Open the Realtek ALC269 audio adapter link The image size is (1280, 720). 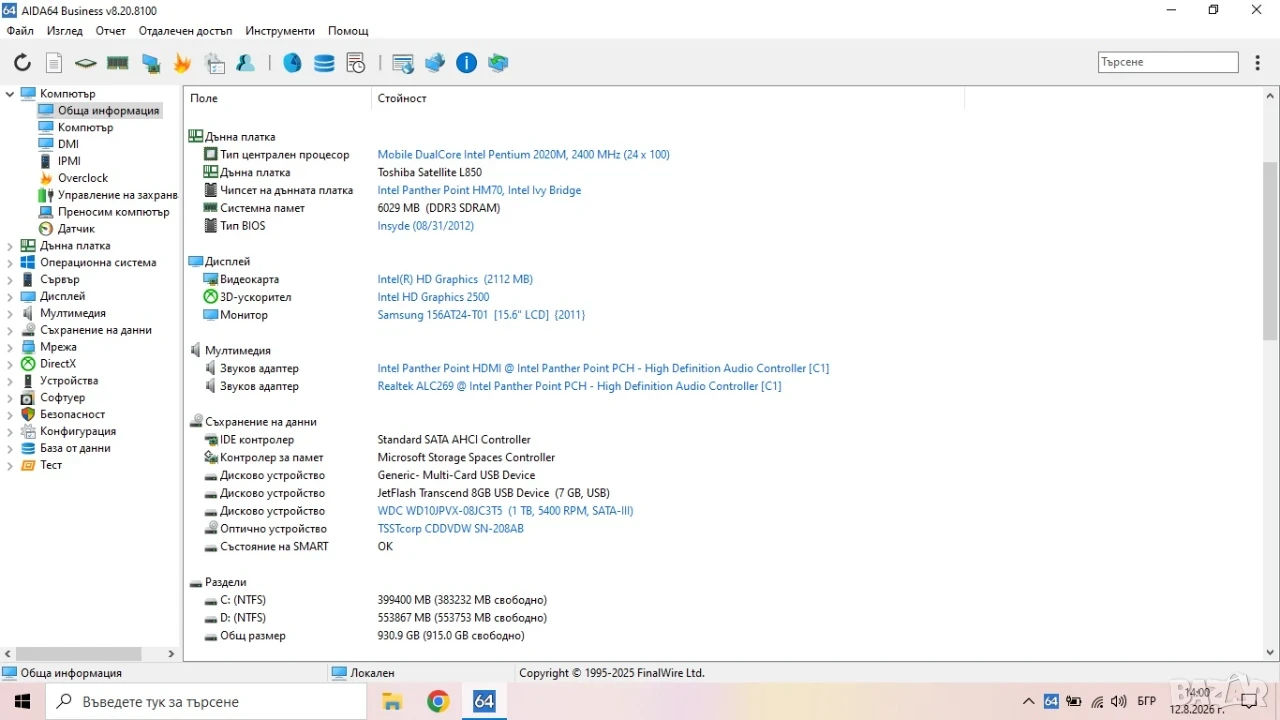(579, 386)
